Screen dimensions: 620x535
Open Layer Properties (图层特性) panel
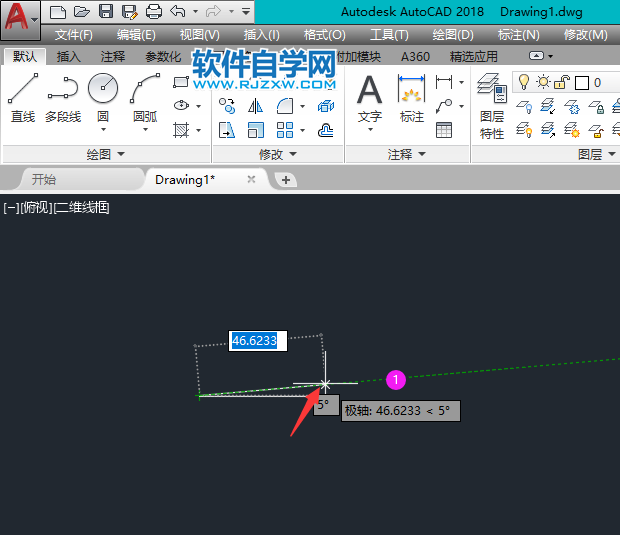(x=491, y=106)
